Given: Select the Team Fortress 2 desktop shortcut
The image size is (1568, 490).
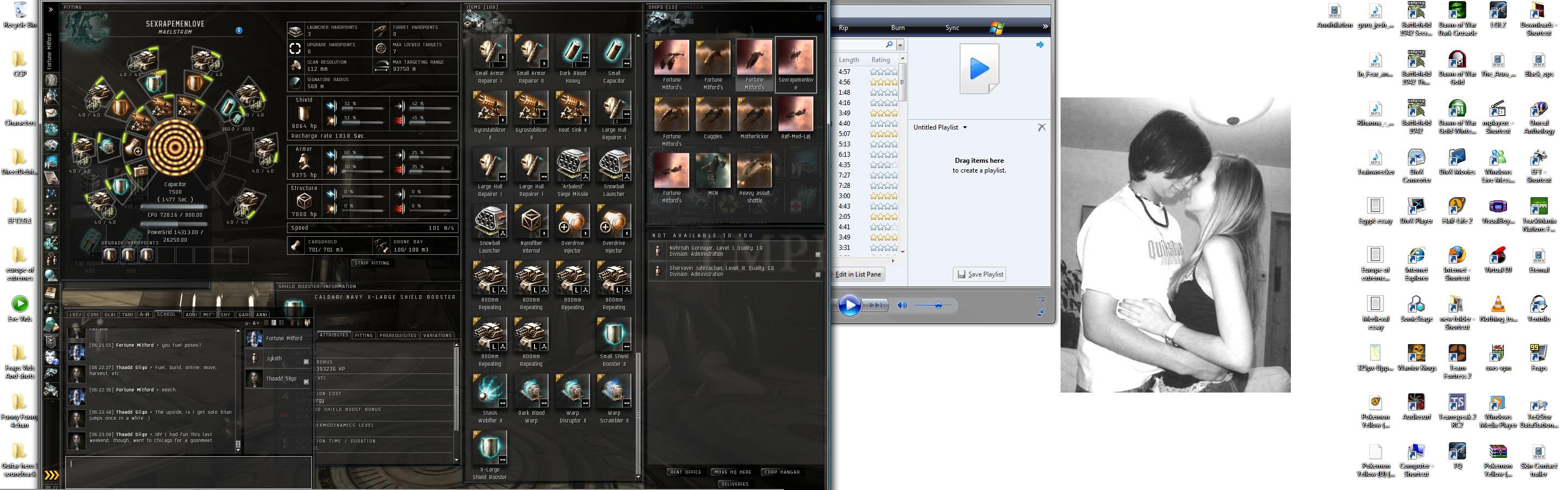Looking at the screenshot, I should [x=1456, y=362].
